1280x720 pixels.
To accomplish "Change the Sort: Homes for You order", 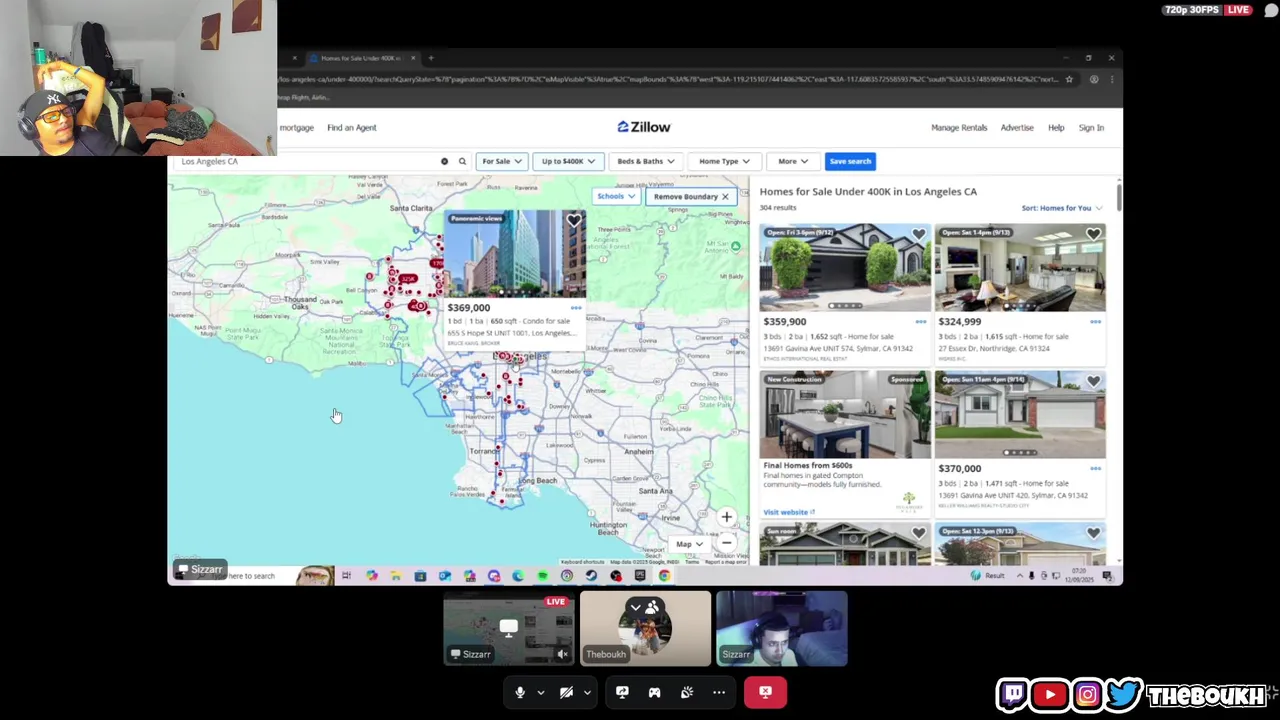I will pos(1061,208).
